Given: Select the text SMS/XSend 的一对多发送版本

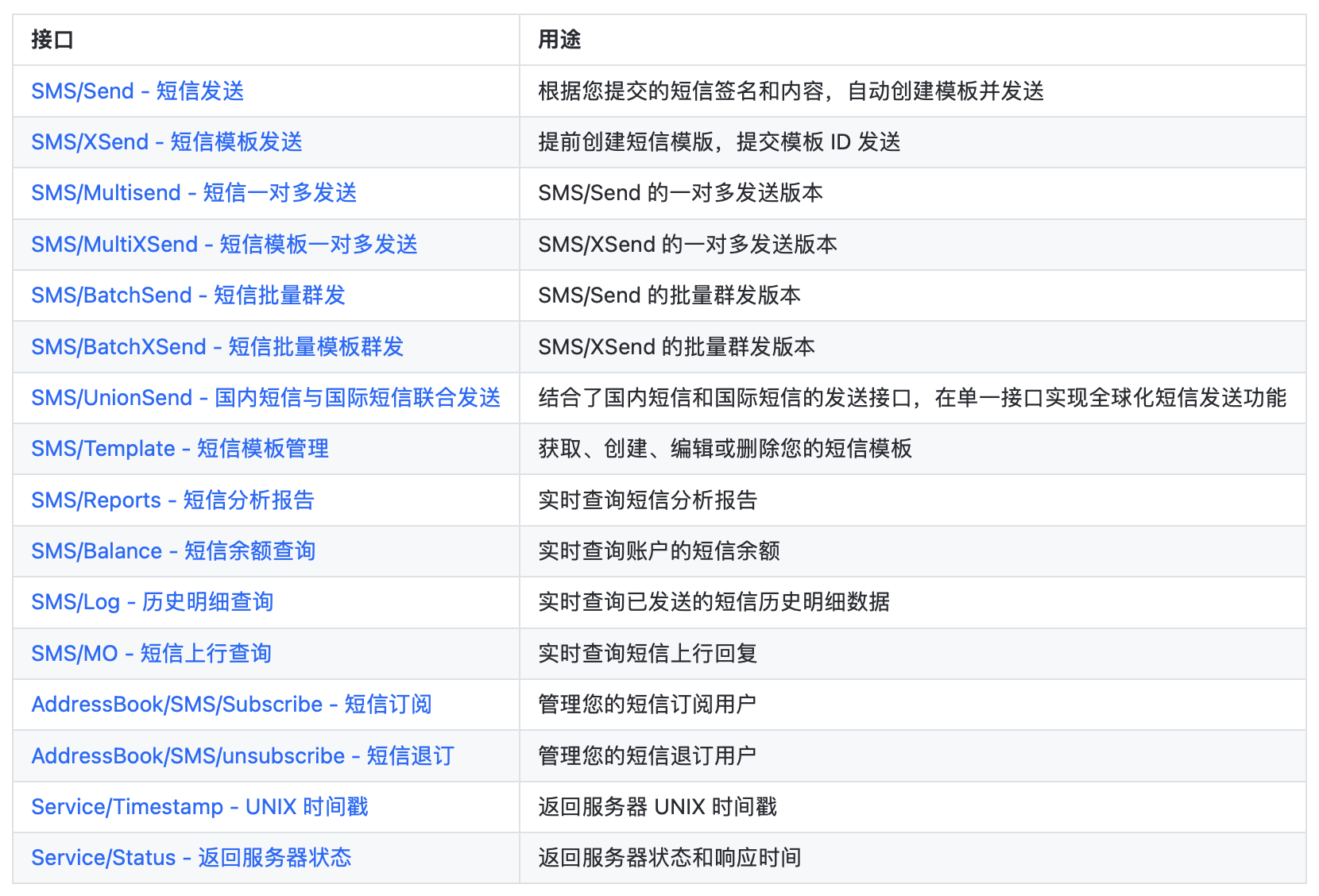Looking at the screenshot, I should point(687,245).
